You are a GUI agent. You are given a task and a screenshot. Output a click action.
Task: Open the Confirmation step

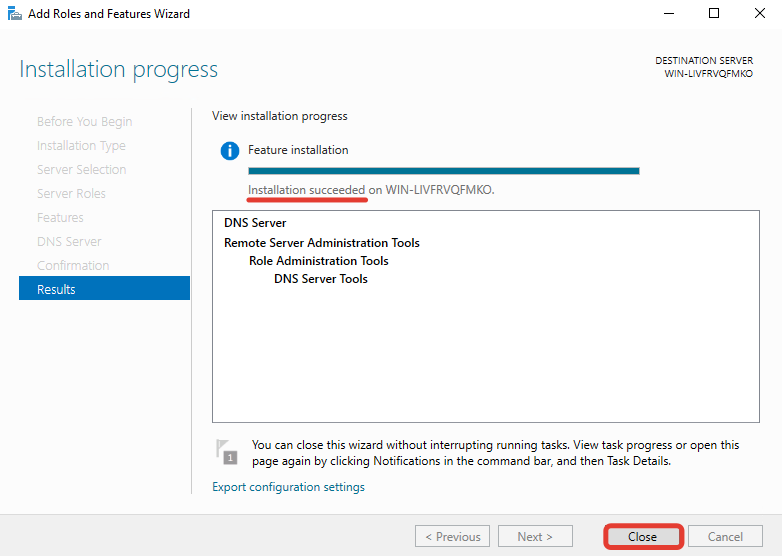73,265
